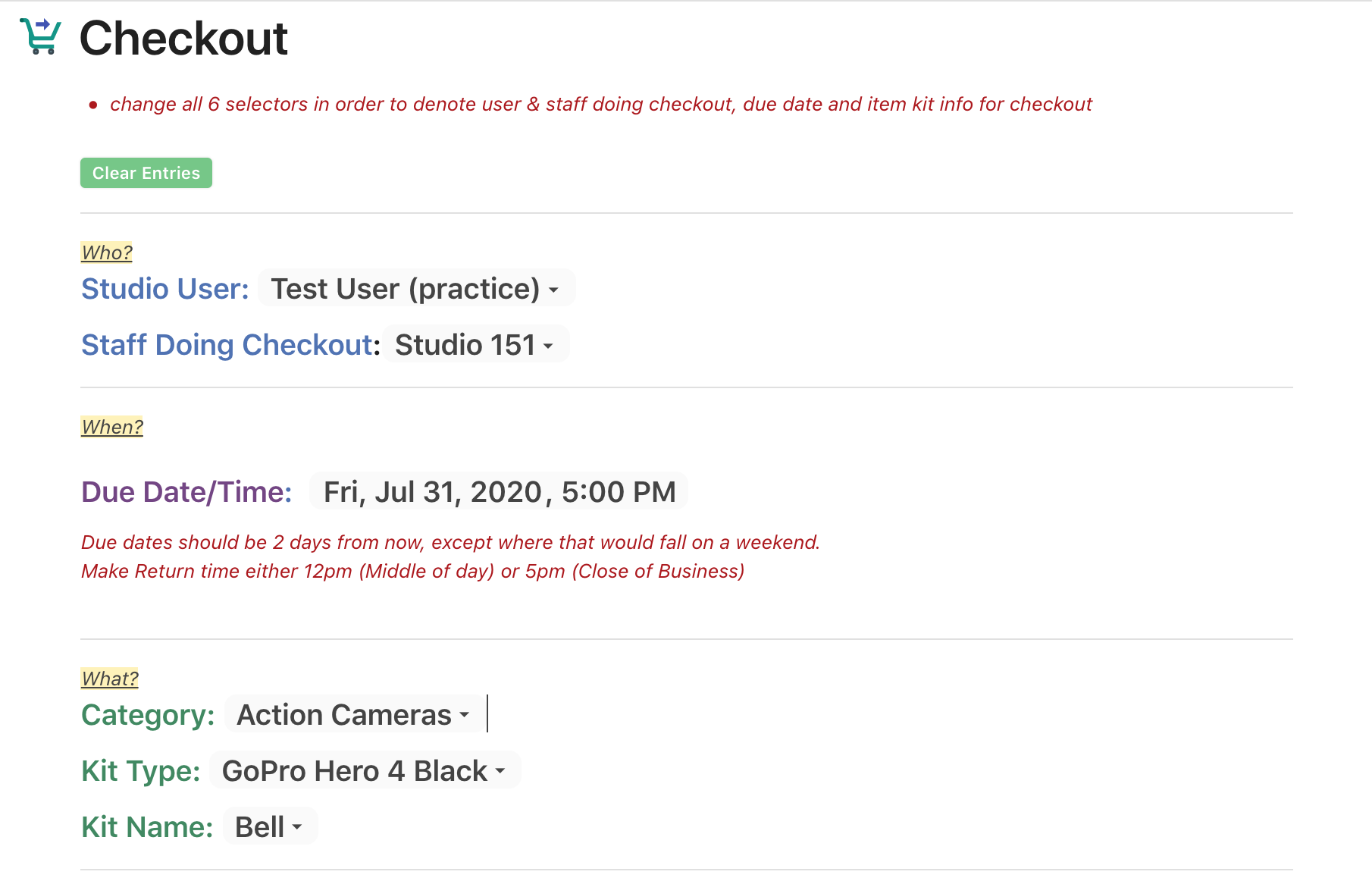Screen dimensions: 1372x881
Task: Expand the Kit Name dropdown showing Bell
Action: click(x=269, y=827)
